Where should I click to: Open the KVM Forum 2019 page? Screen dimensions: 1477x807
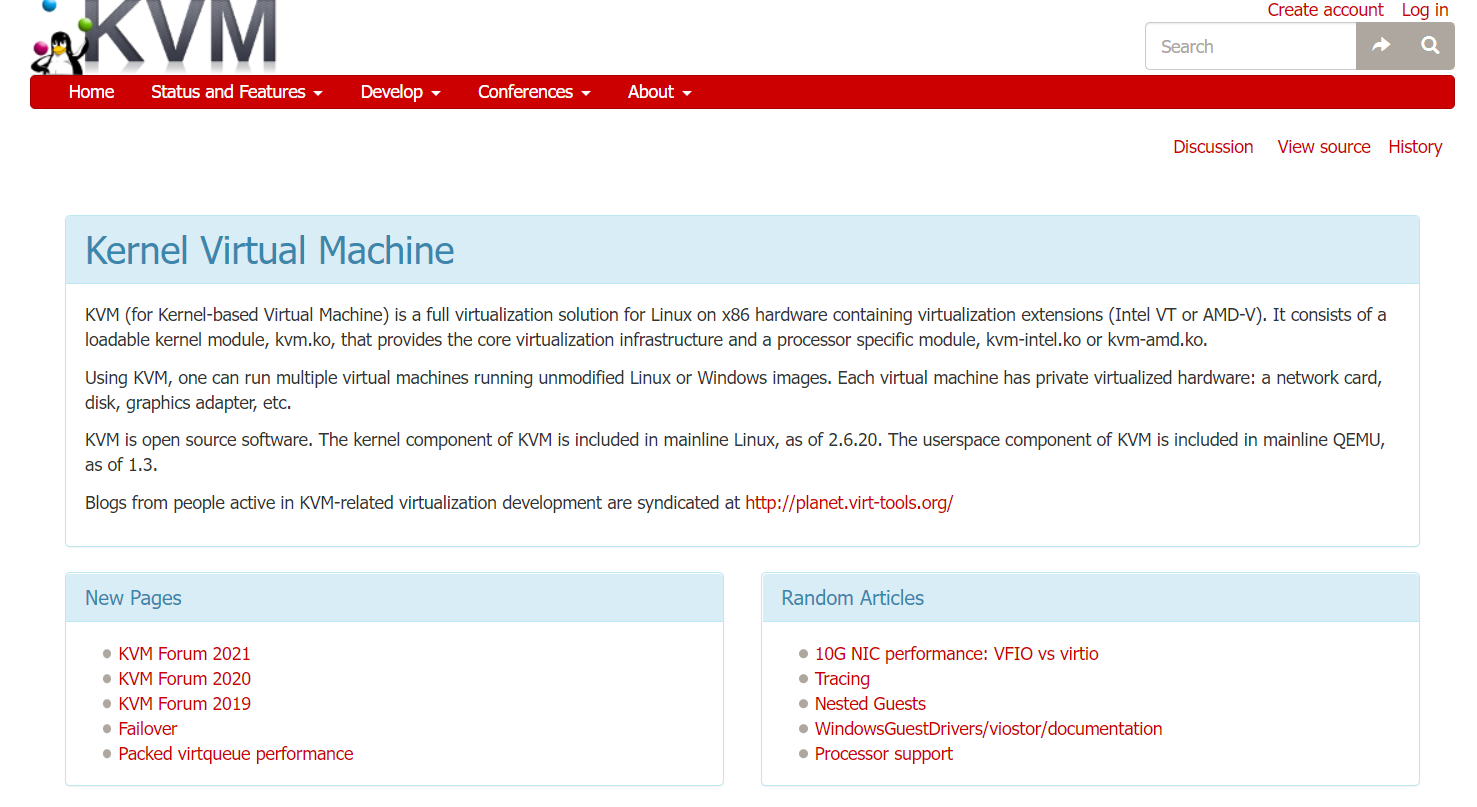pos(184,704)
